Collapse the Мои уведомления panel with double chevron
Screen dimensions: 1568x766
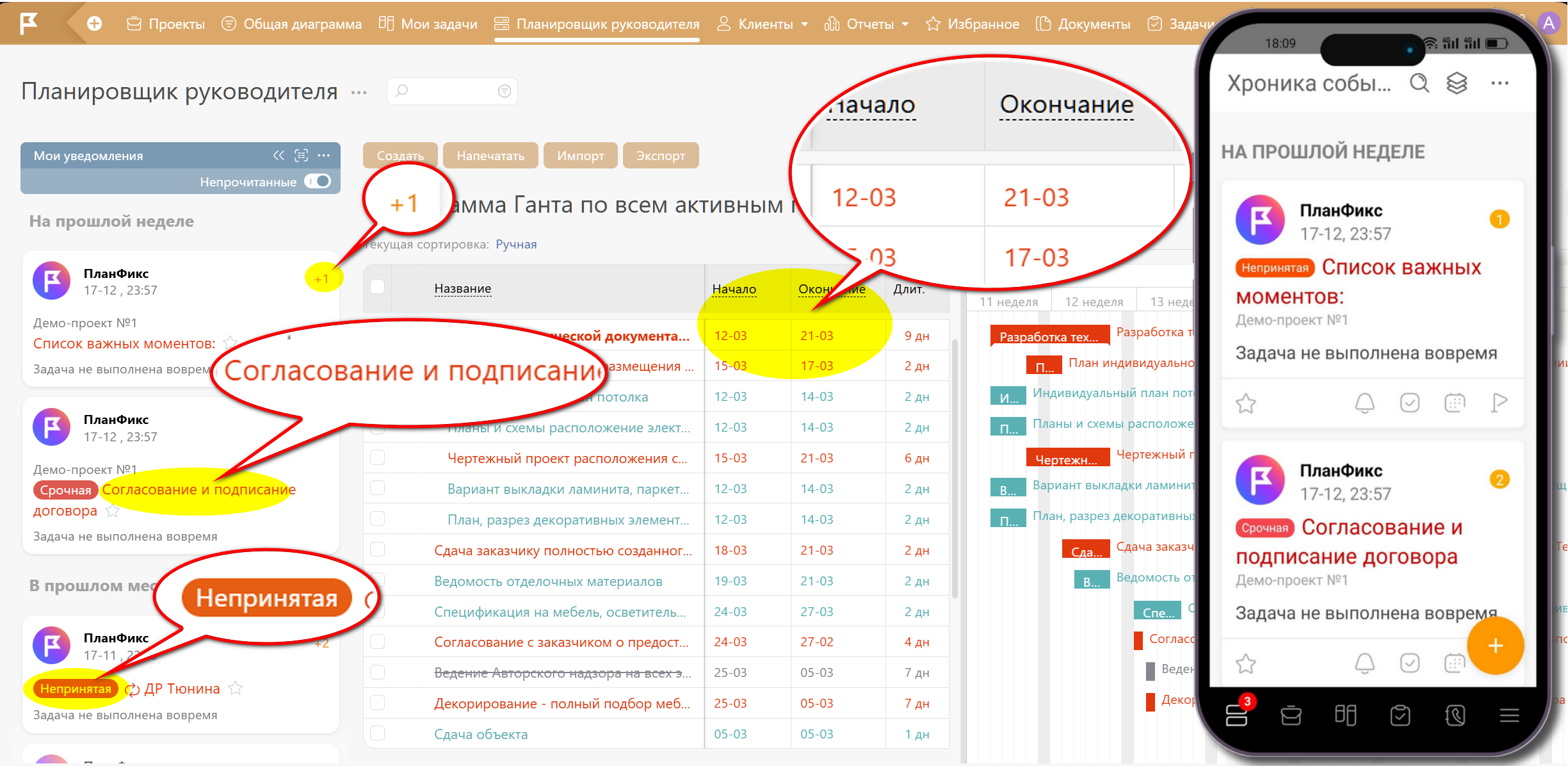click(x=279, y=156)
